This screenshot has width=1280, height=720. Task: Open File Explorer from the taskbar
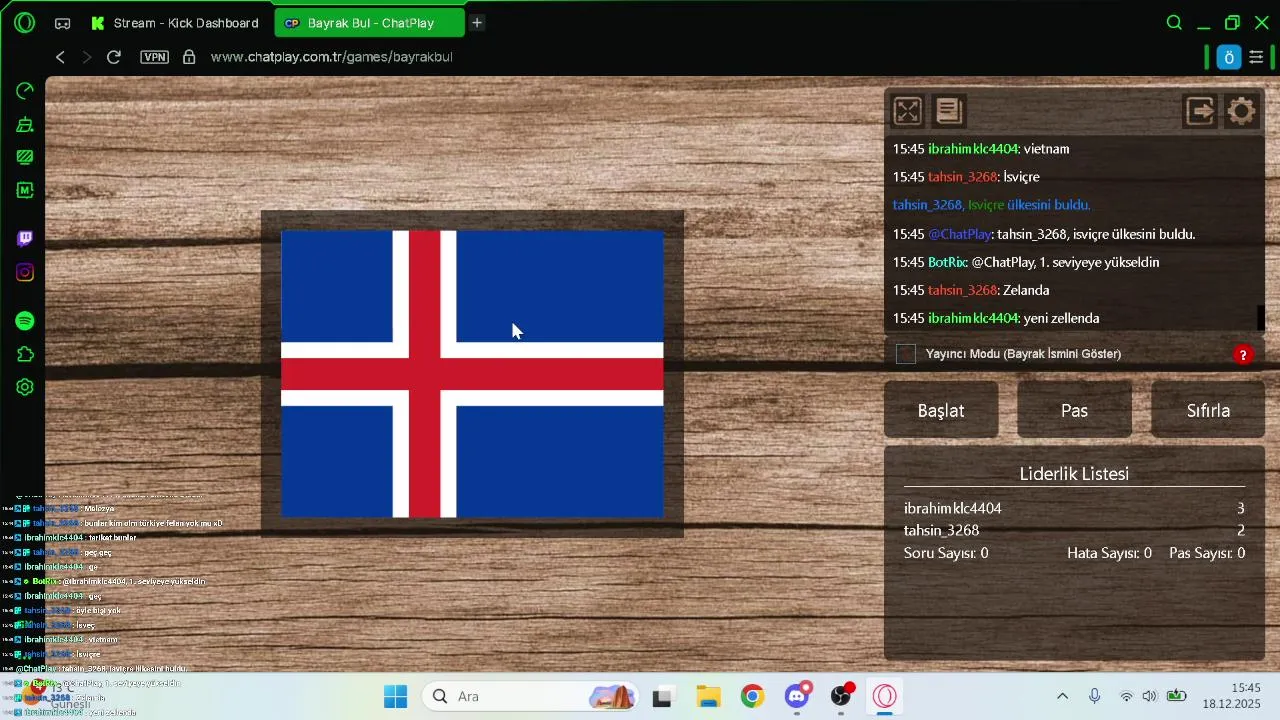pos(708,696)
